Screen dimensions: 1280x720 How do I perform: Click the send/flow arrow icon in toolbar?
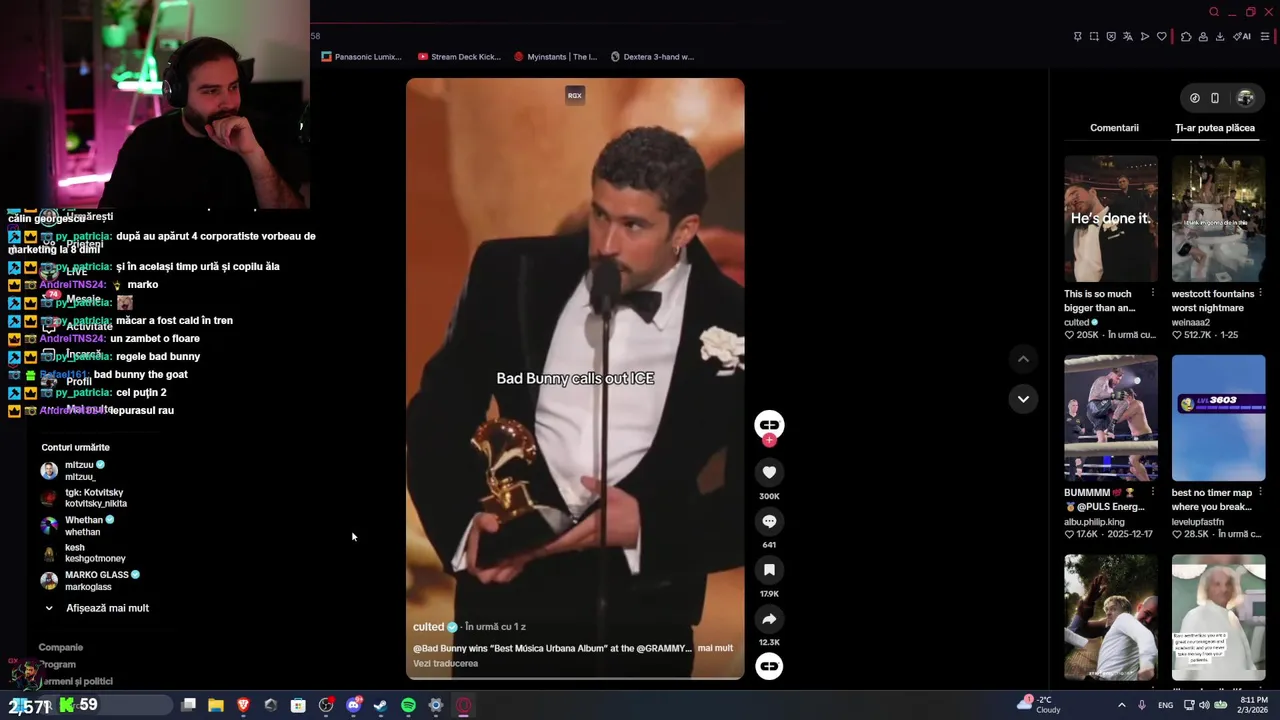point(1145,37)
